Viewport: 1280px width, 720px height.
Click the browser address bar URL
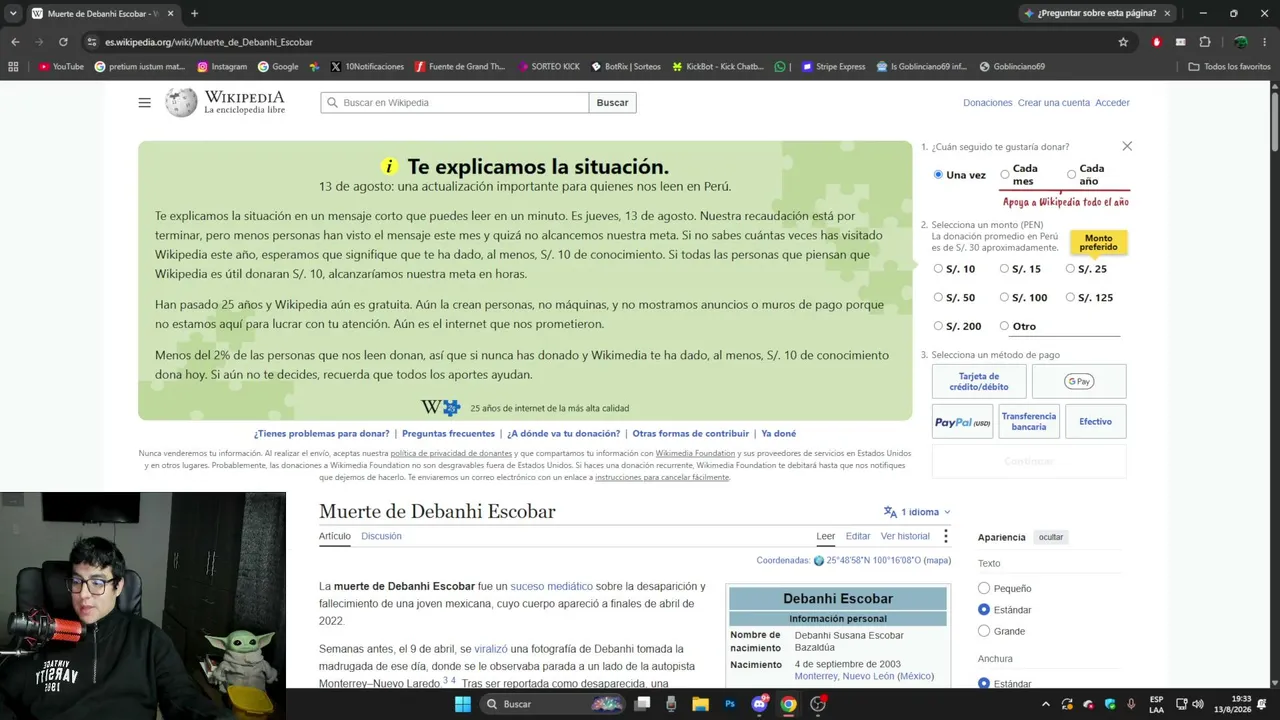tap(209, 42)
